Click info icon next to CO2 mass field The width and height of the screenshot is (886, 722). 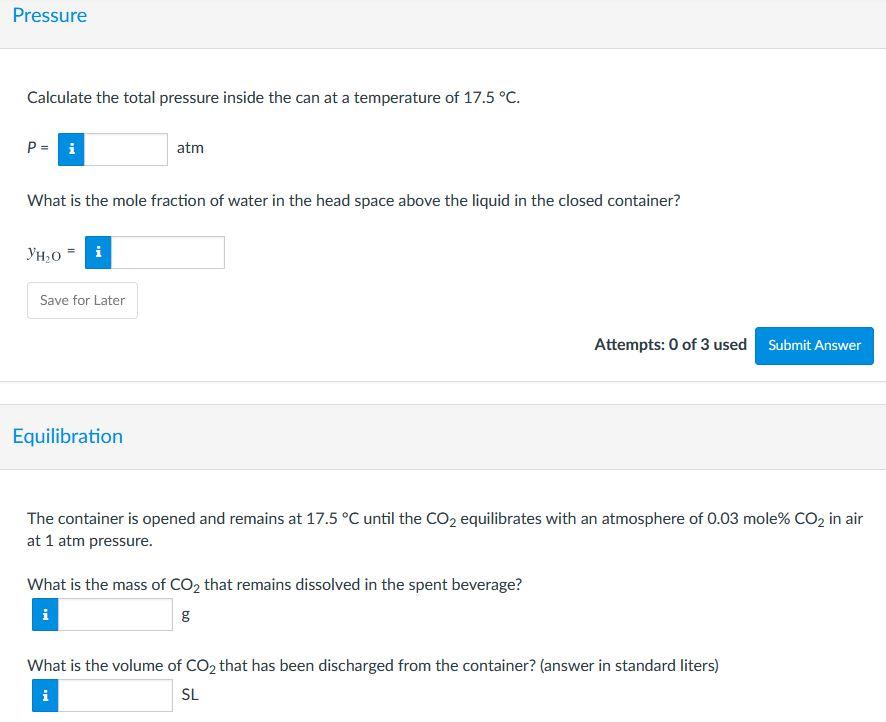[x=44, y=615]
